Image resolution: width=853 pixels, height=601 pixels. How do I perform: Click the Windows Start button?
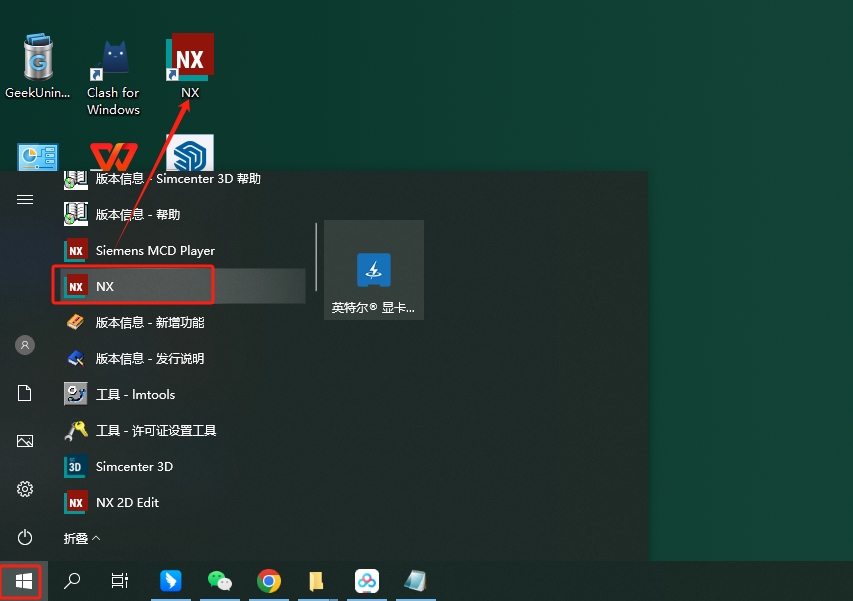click(21, 580)
